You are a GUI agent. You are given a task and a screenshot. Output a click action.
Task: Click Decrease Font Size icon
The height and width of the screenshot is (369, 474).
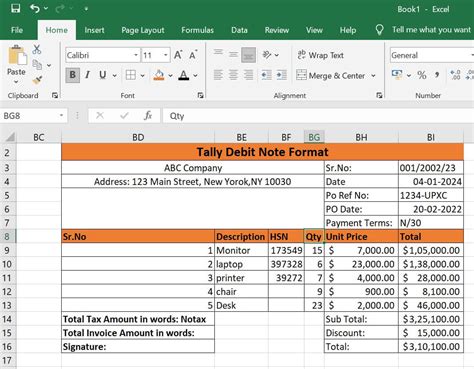pos(193,55)
